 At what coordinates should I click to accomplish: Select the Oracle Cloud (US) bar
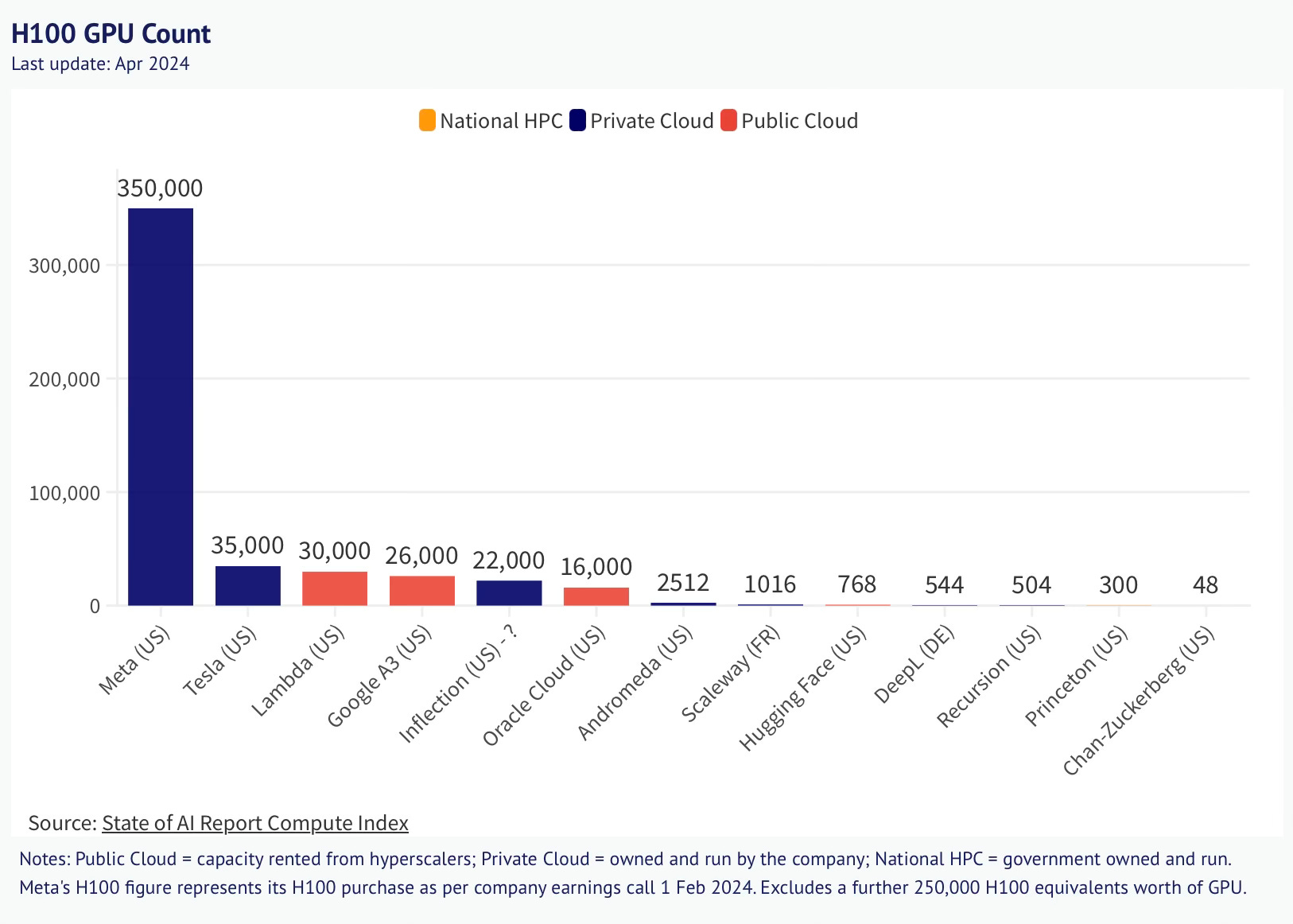596,596
